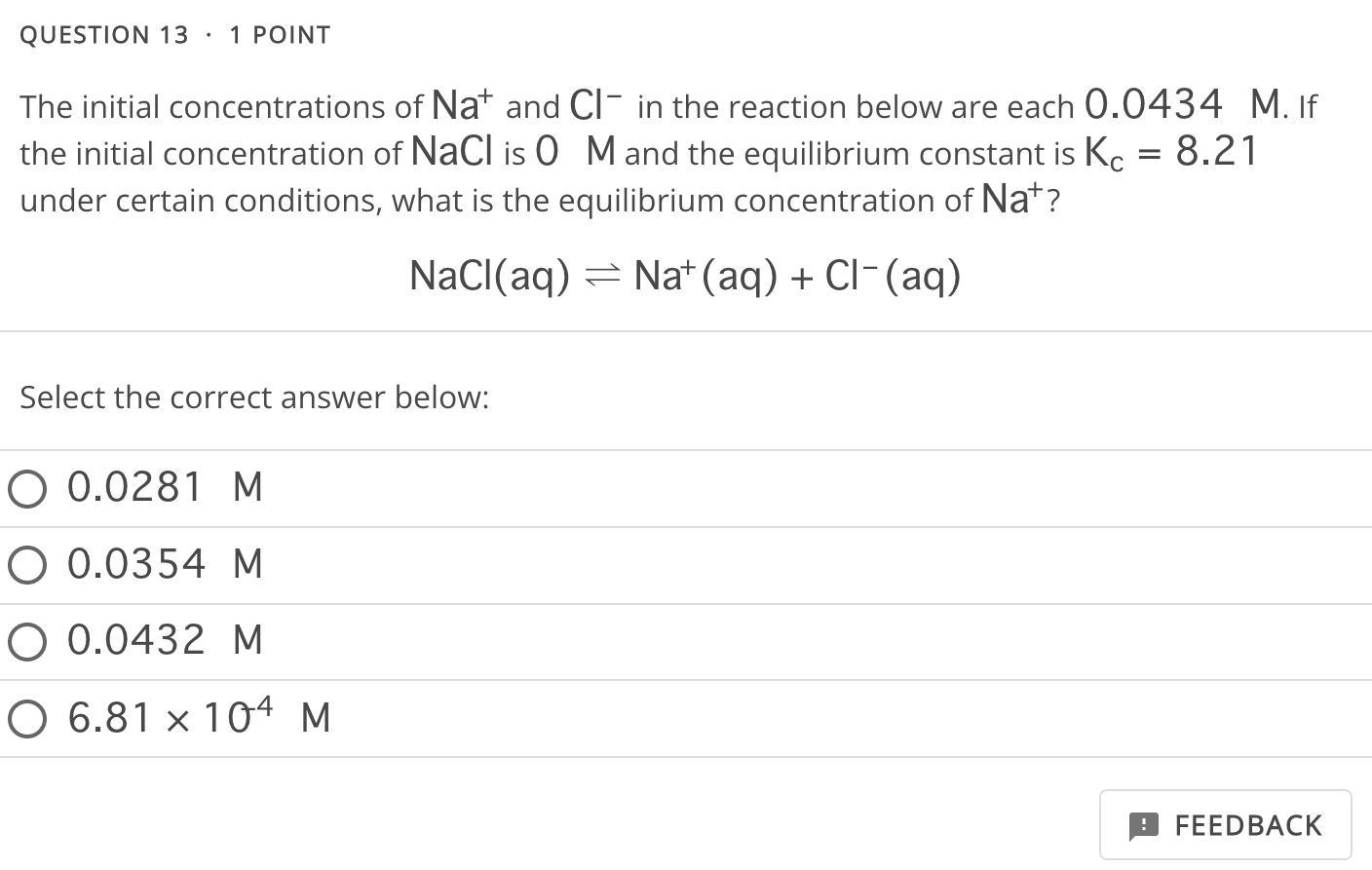
Task: Click the QUESTION 13 header
Action: click(103, 35)
